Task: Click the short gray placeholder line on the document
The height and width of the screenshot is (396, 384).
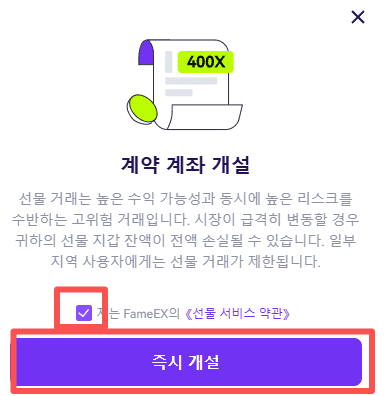Action: pyautogui.click(x=179, y=92)
